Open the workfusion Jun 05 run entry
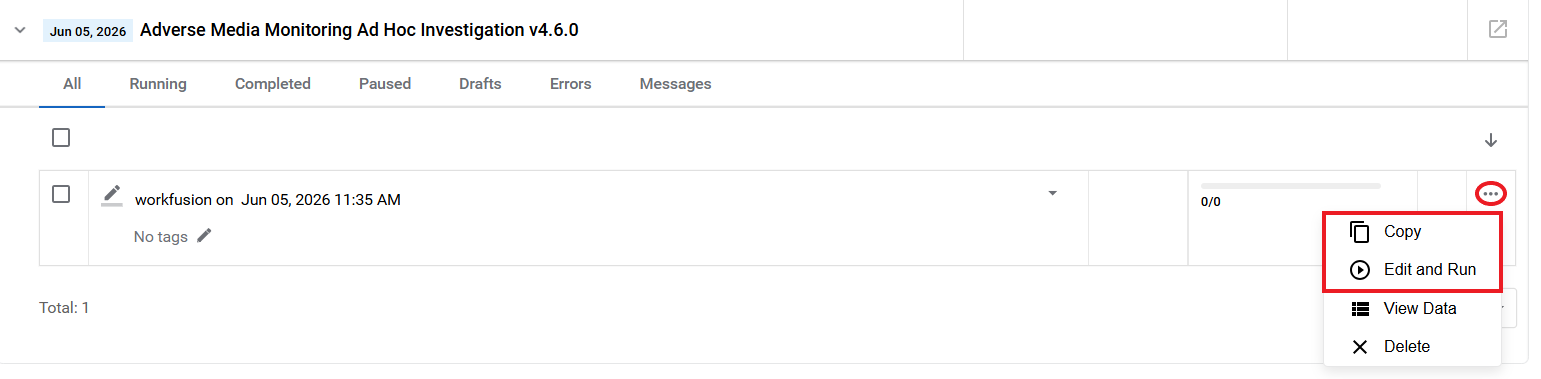Image resolution: width=1541 pixels, height=379 pixels. 268,200
